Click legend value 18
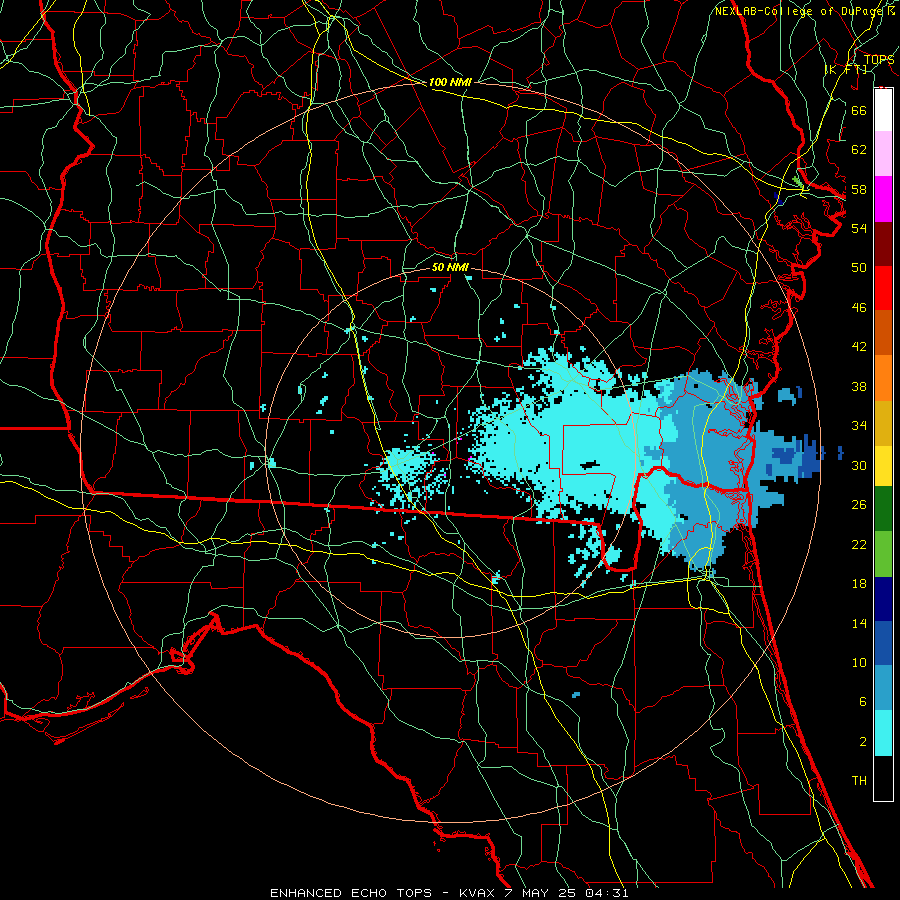The width and height of the screenshot is (900, 900). pos(859,584)
